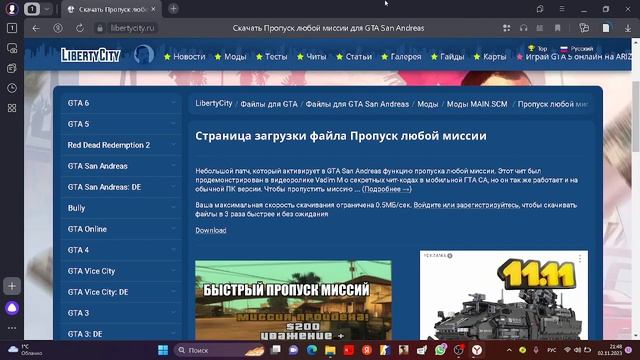This screenshot has height=360, width=640.
Task: Open the Карты menu item
Action: click(x=490, y=57)
